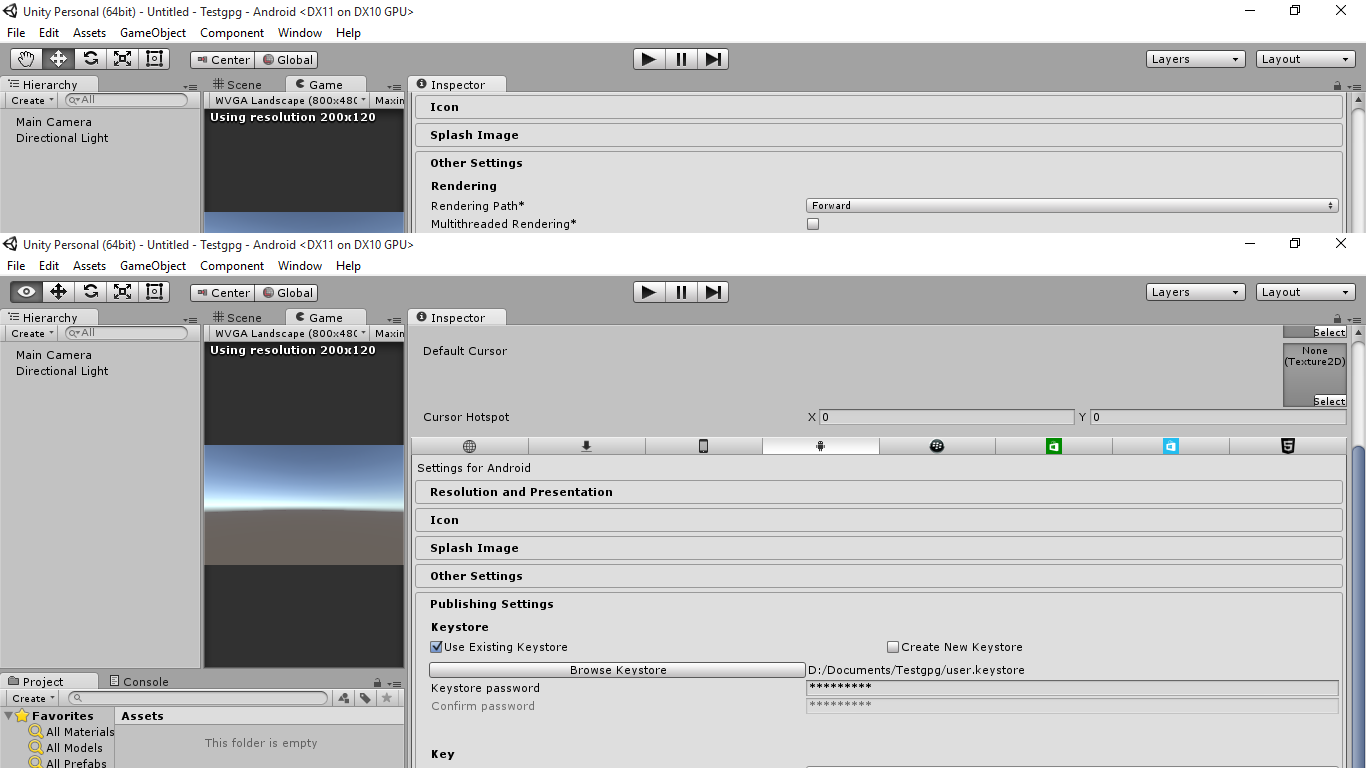
Task: Open Assets menu in the top window
Action: click(89, 33)
